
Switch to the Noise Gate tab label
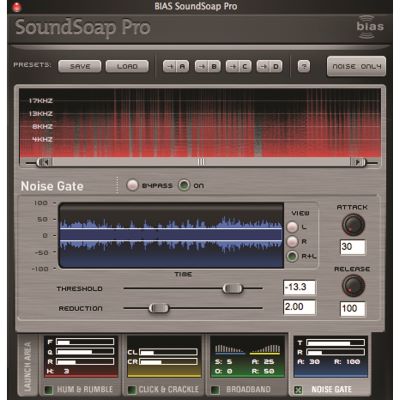331,389
